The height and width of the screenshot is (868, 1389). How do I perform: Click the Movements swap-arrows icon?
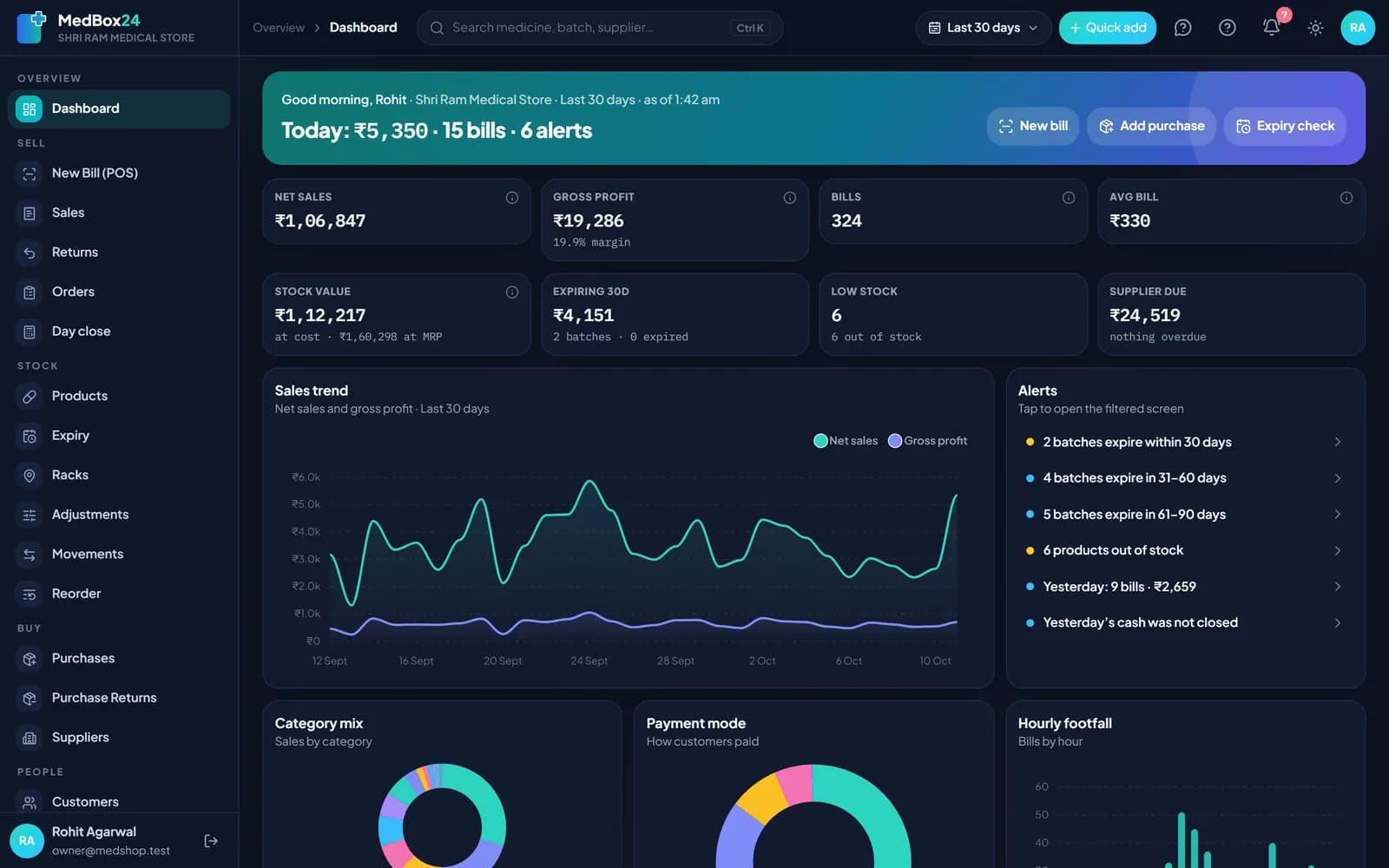tap(29, 554)
